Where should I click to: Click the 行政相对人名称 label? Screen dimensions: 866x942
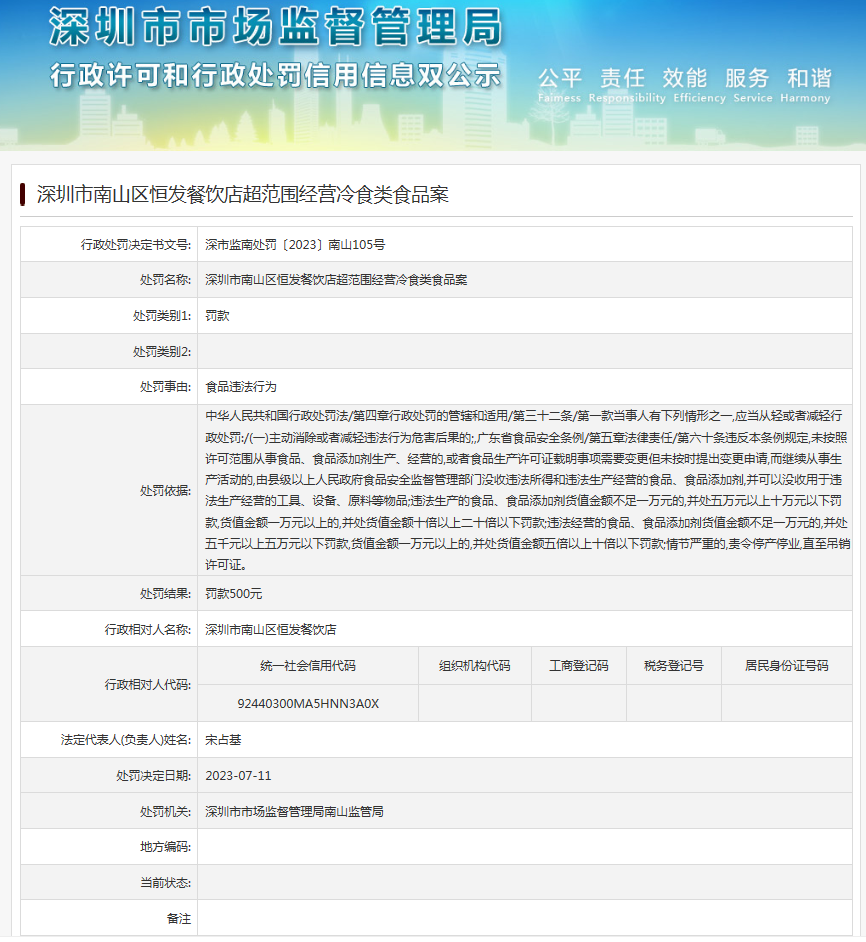pyautogui.click(x=148, y=630)
